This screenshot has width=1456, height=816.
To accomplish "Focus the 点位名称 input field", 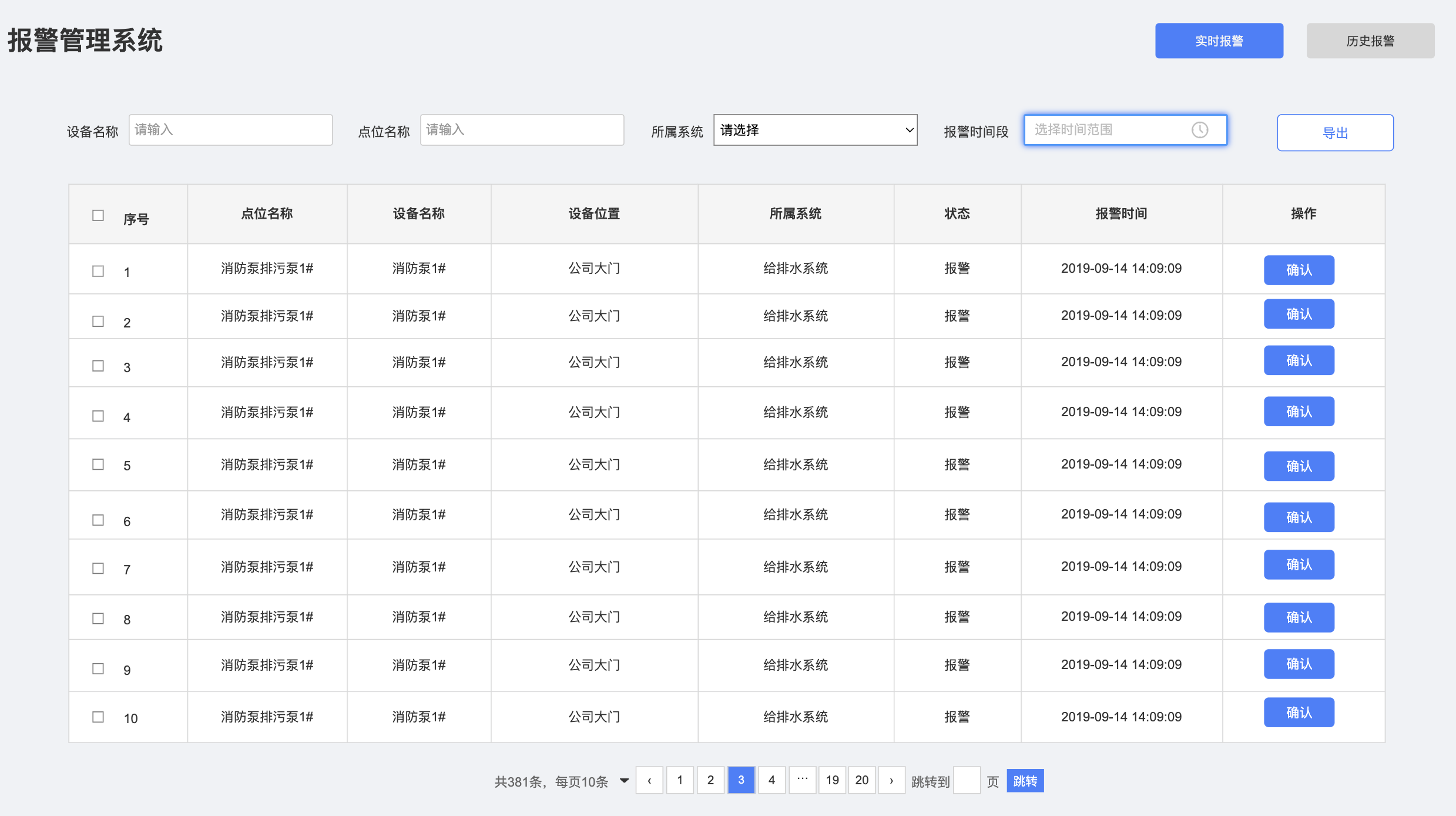I will (x=522, y=130).
